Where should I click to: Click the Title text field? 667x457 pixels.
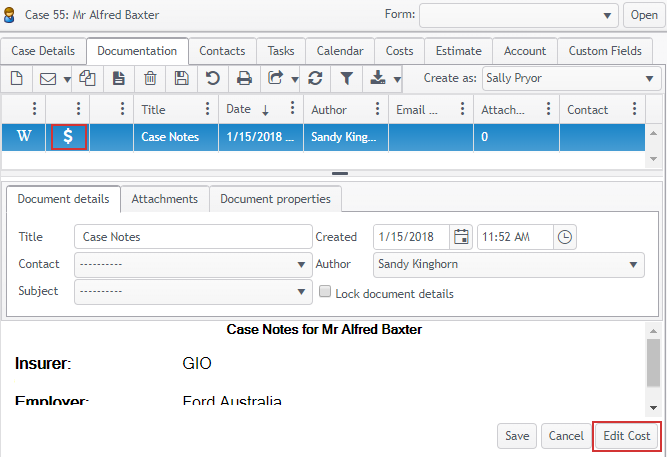[x=193, y=237]
